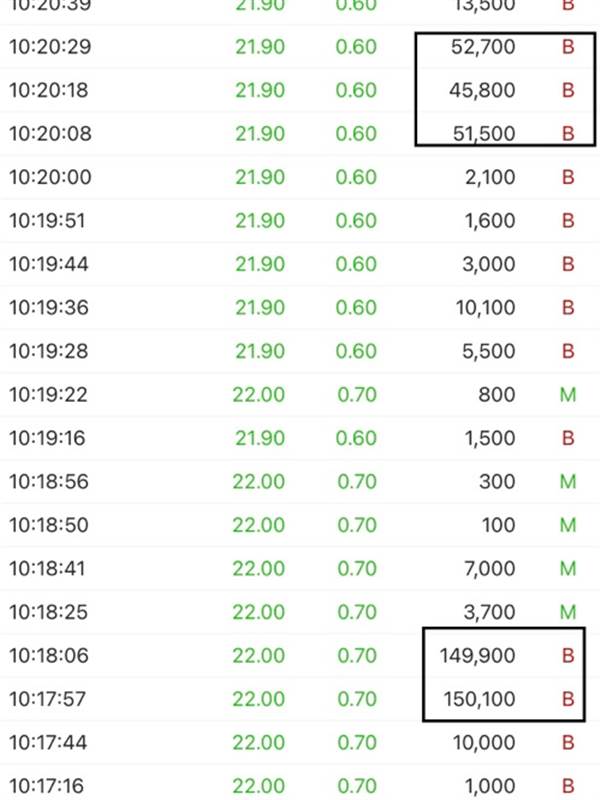Click the 1,500 volume at 10:19:16
The height and width of the screenshot is (800, 600).
click(489, 438)
